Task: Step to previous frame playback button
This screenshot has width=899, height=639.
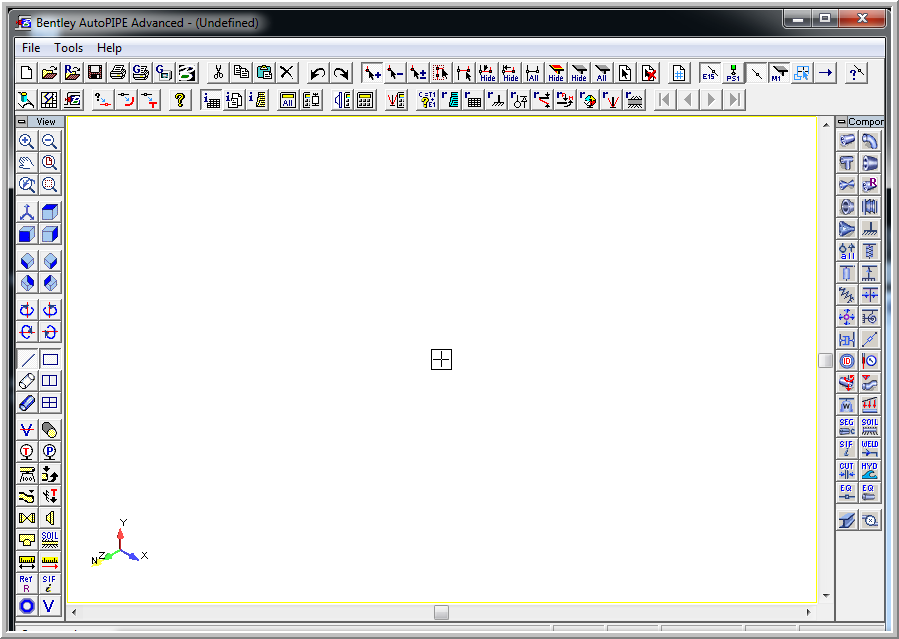Action: [x=688, y=100]
